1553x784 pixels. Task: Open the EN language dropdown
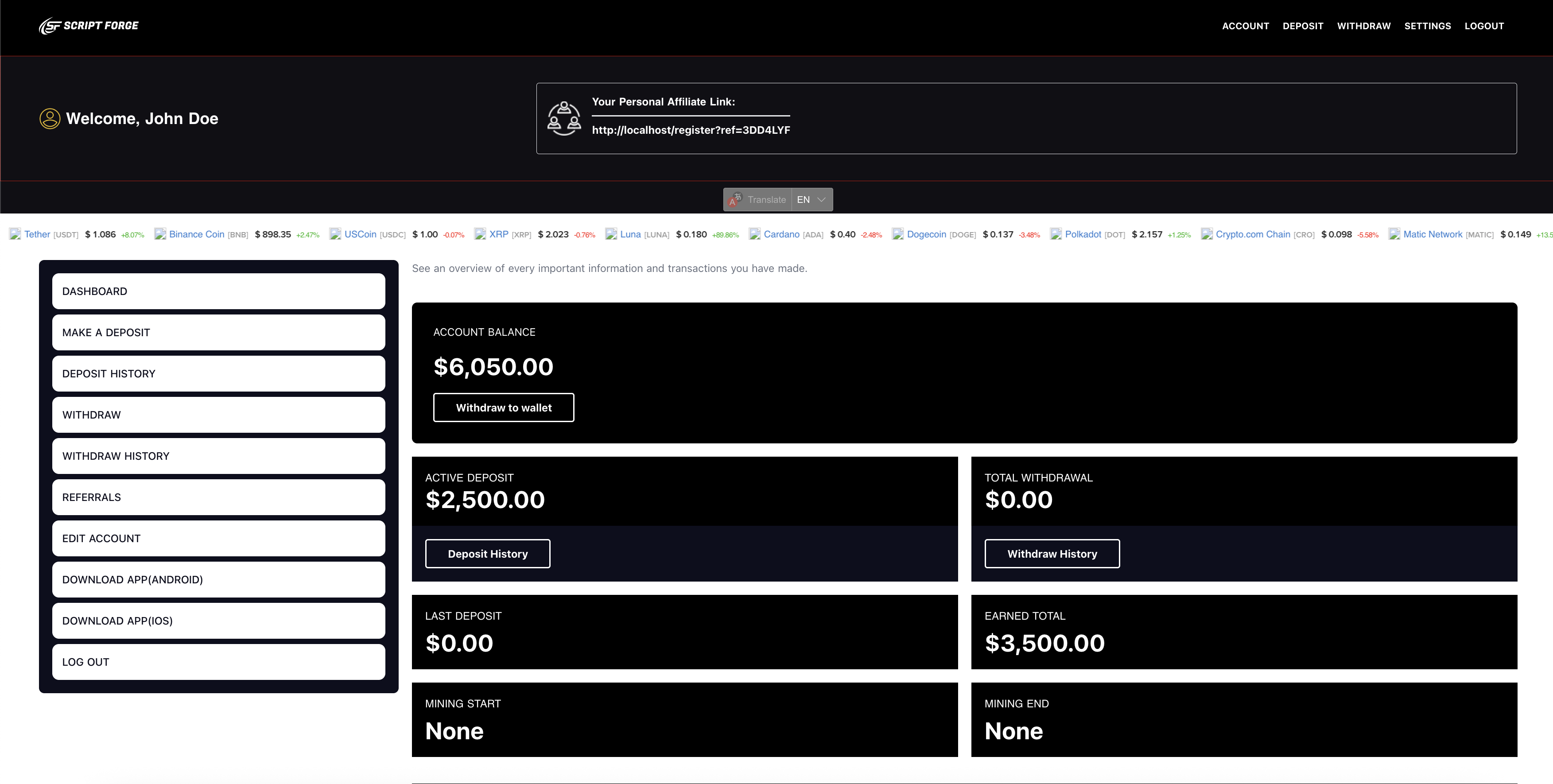pyautogui.click(x=804, y=200)
